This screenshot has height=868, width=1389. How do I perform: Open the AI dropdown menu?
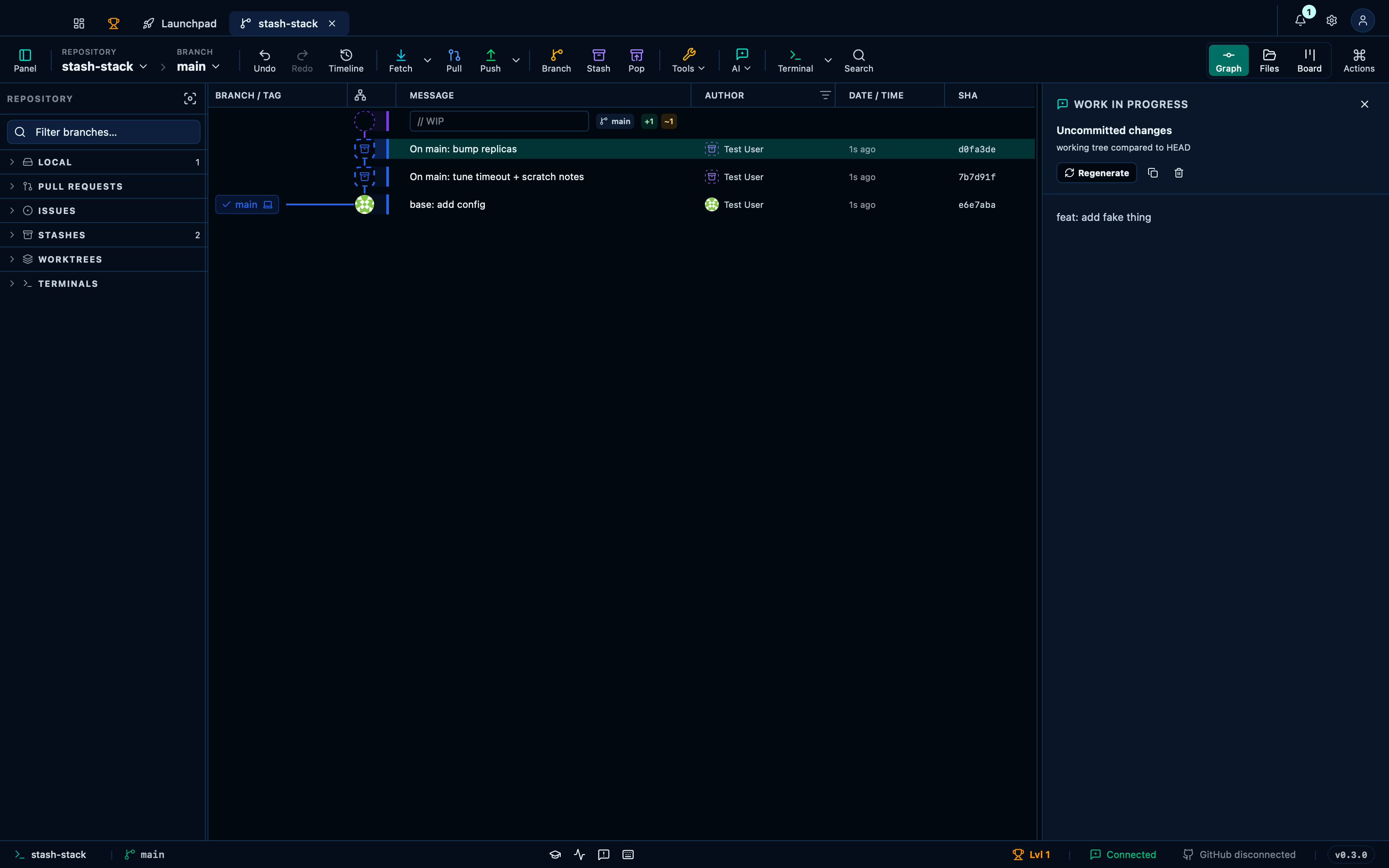click(741, 60)
